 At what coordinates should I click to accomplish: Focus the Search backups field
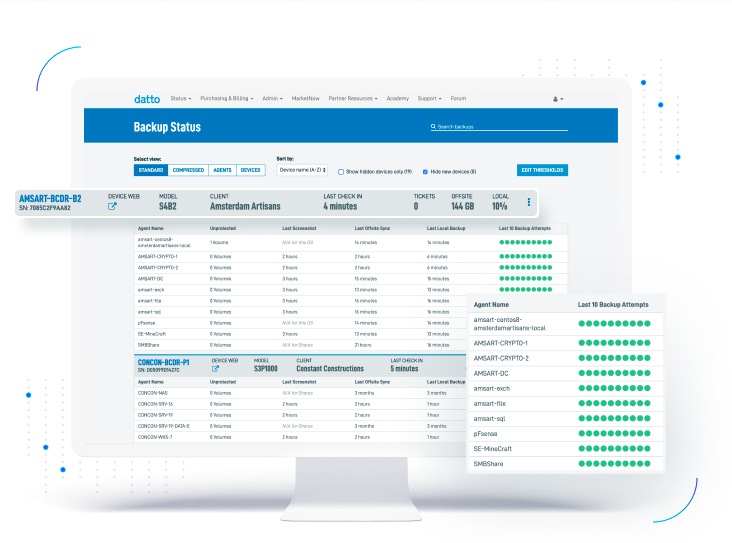[499, 127]
